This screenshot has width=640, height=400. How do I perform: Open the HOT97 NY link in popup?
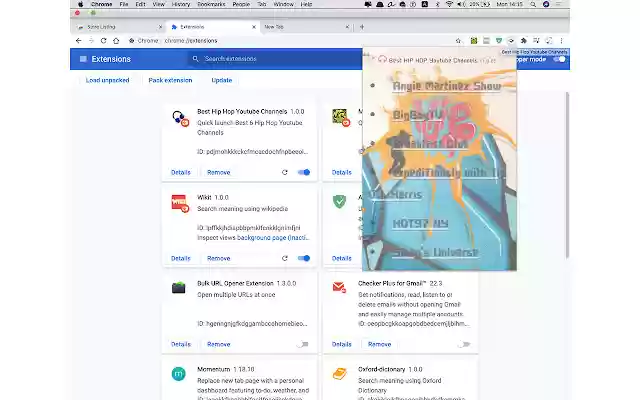click(420, 224)
